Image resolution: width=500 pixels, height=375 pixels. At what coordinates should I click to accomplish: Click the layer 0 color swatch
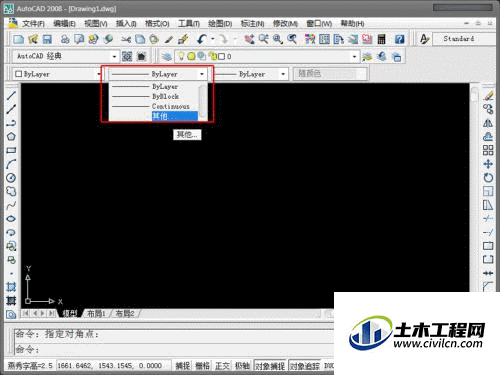221,57
